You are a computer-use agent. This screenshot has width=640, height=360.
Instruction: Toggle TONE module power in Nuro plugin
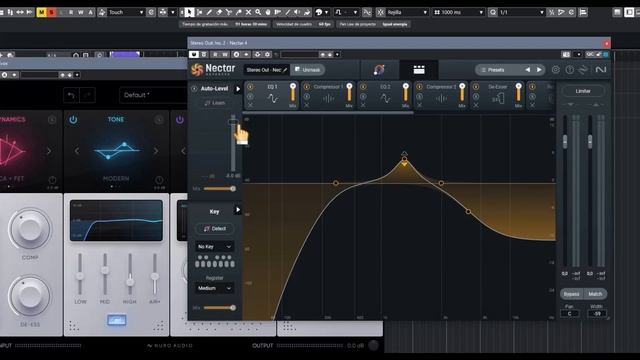click(73, 120)
